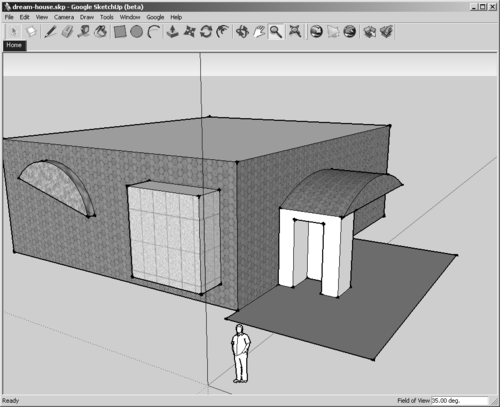Switch to the Orbit camera tool
Viewport: 500px width, 407px height.
pos(242,32)
